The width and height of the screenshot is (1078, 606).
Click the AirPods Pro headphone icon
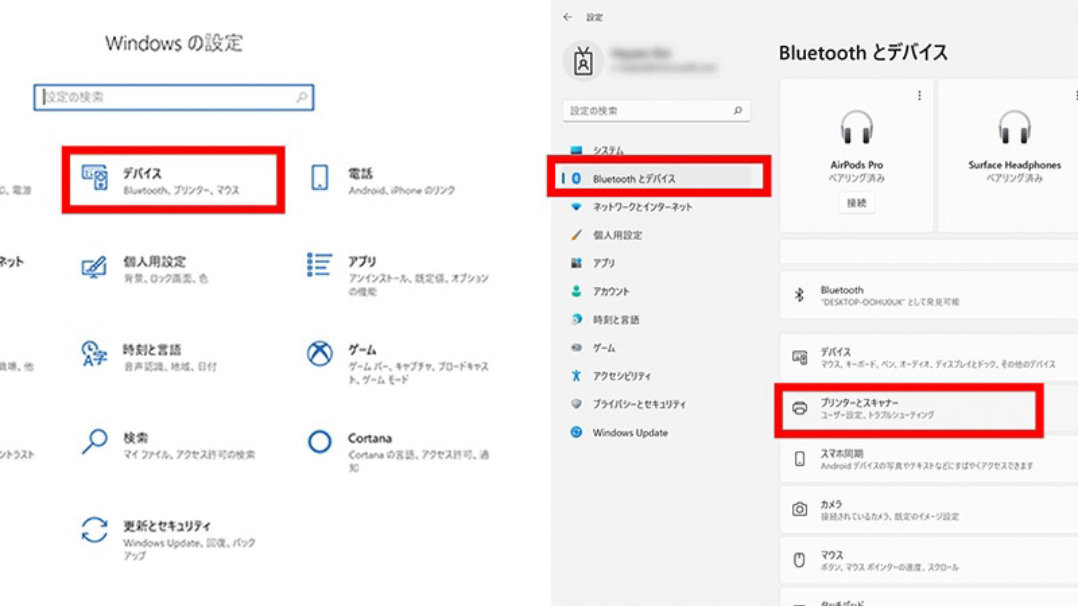pos(857,127)
